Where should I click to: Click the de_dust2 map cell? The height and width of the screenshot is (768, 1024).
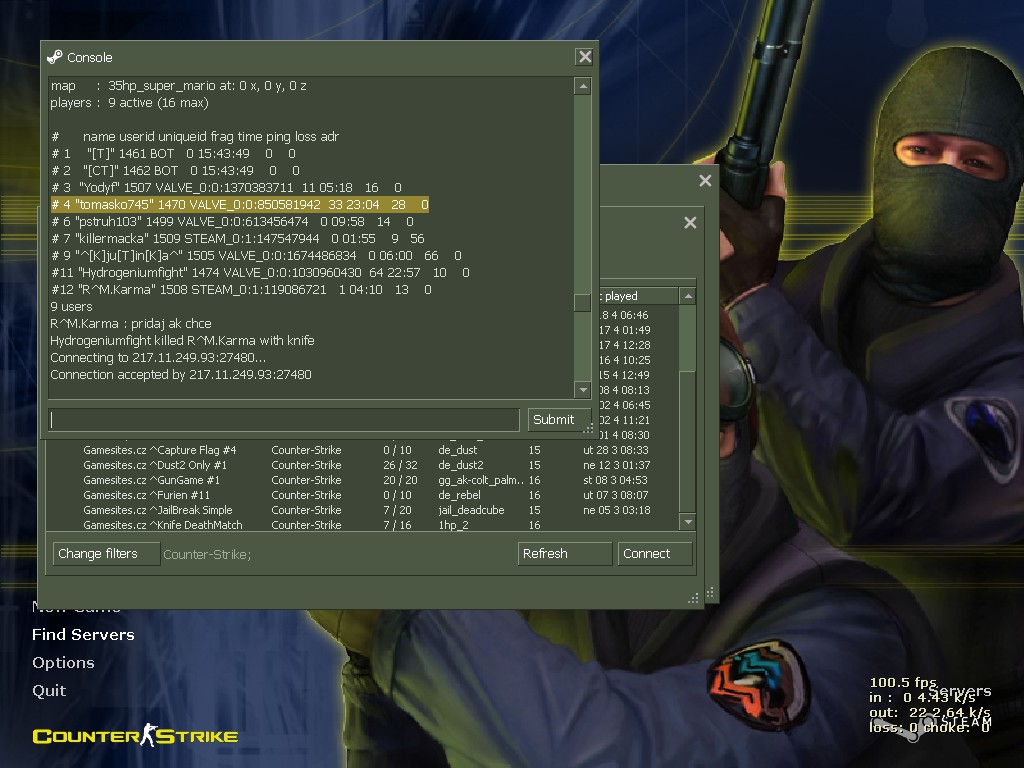point(461,465)
